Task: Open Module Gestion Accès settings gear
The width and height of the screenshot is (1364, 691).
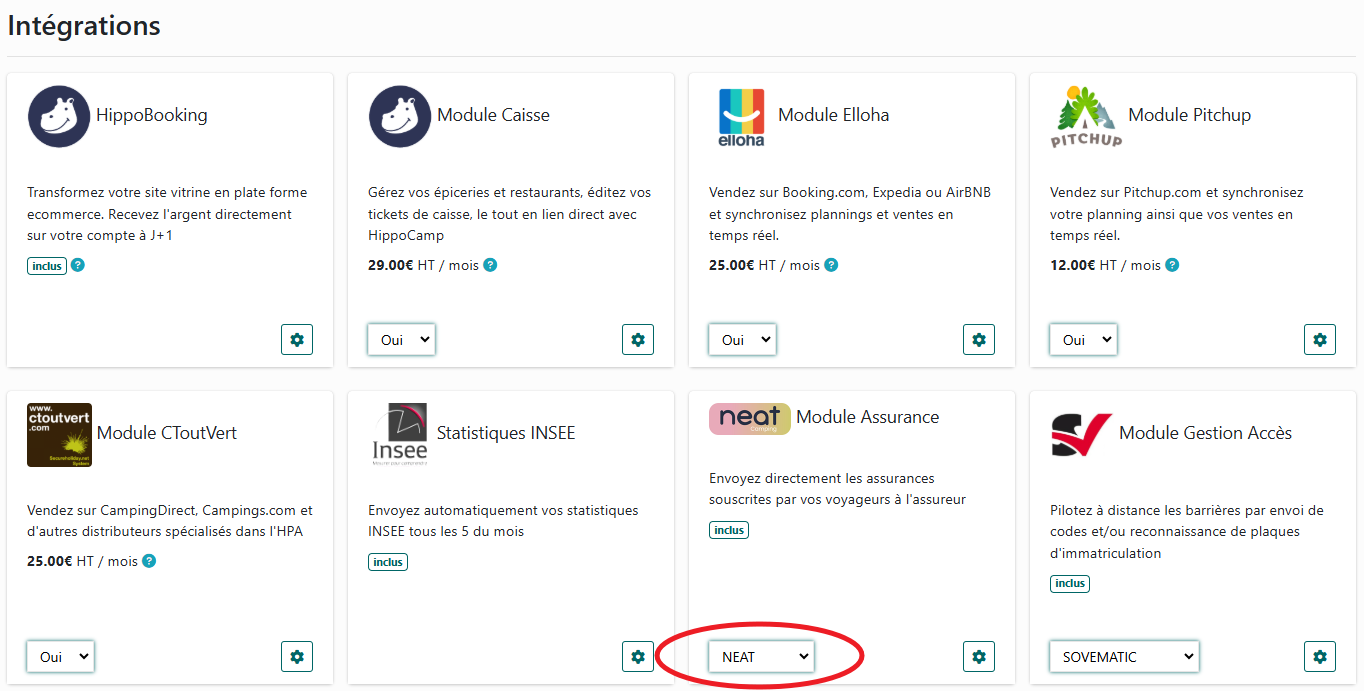Action: tap(1320, 657)
